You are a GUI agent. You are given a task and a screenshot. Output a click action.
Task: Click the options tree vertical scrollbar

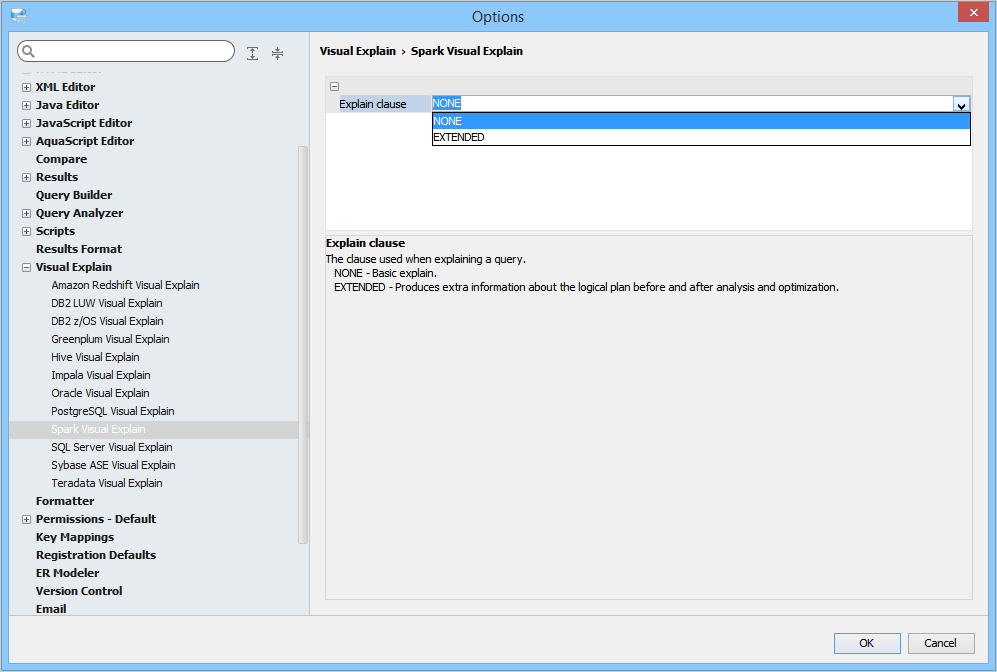click(x=303, y=345)
